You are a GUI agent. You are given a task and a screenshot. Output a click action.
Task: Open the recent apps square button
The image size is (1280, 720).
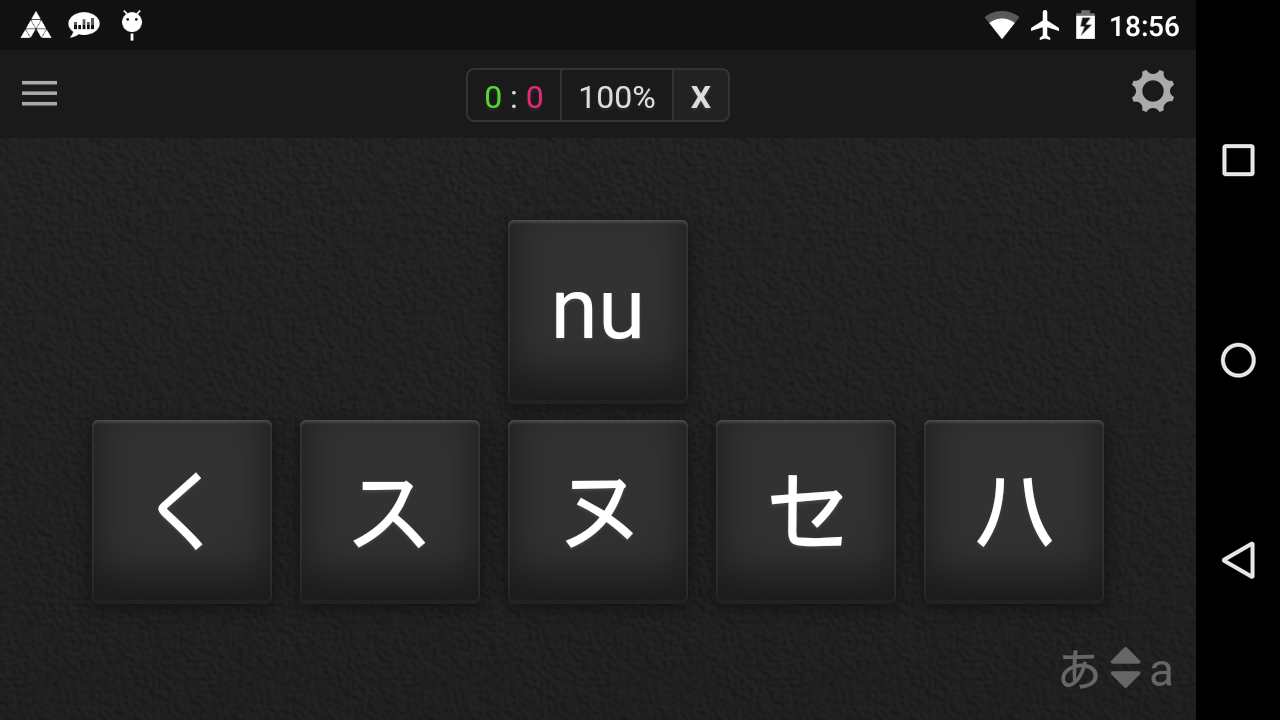(x=1238, y=160)
